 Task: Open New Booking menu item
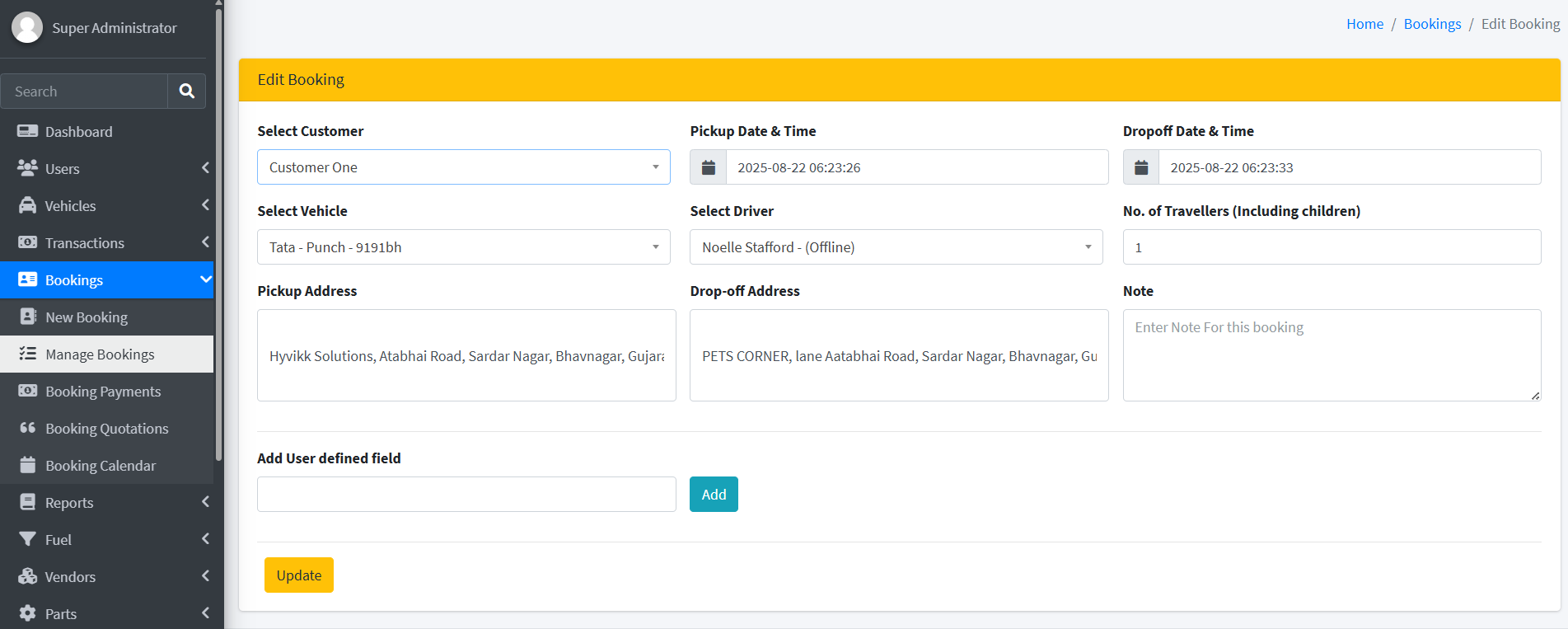tap(87, 317)
